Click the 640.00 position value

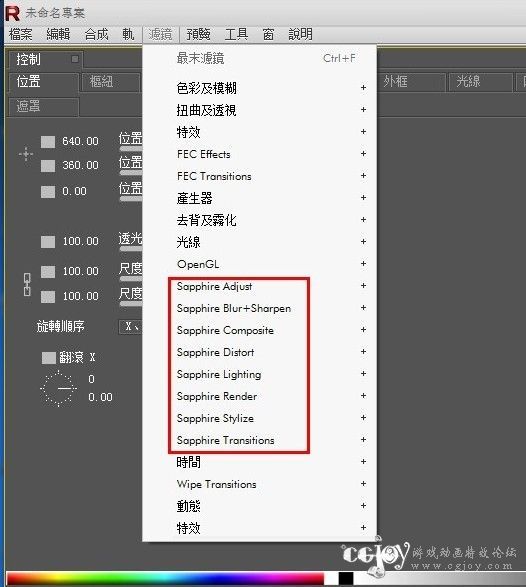pos(80,142)
